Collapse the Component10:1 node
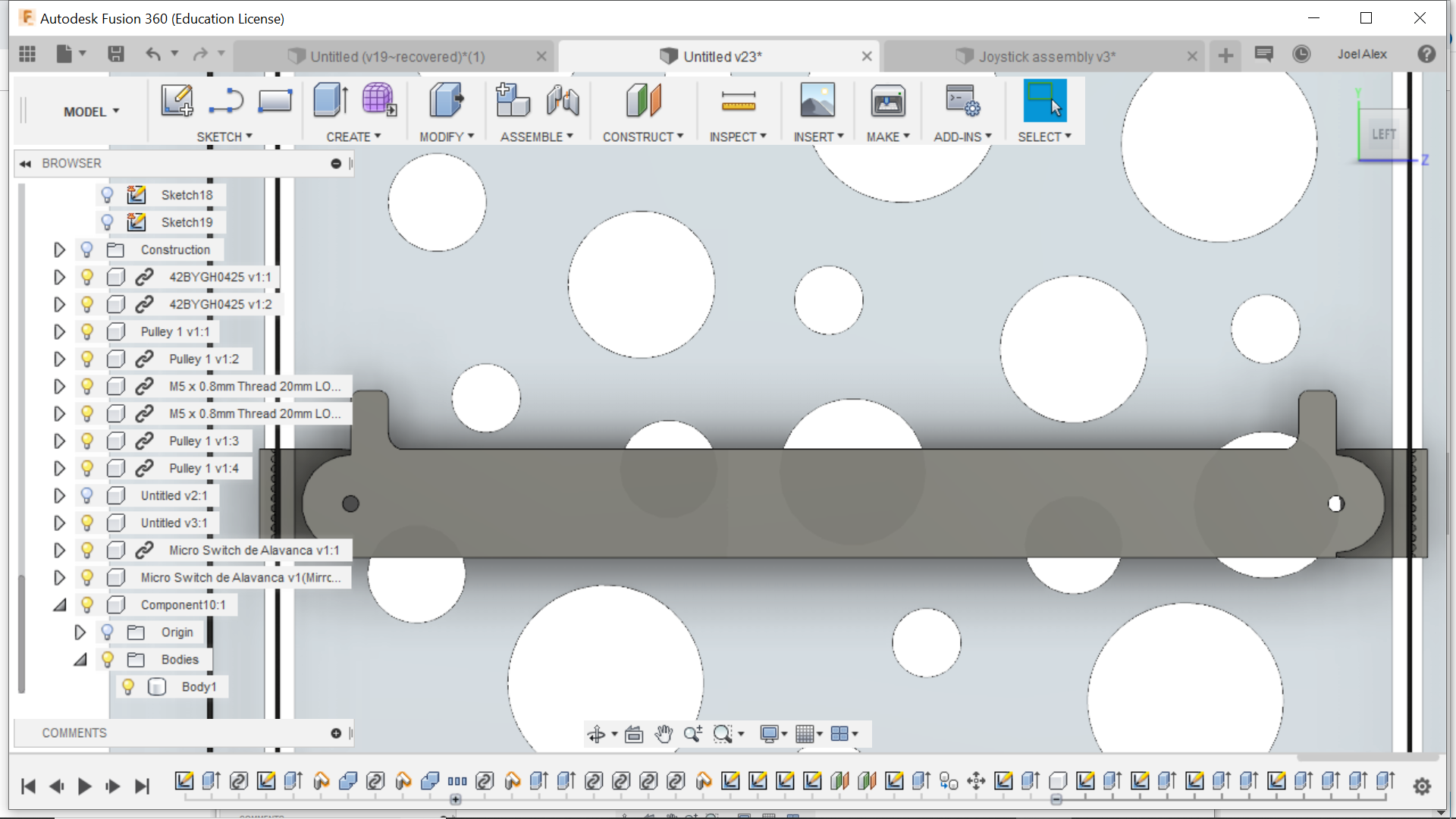 pyautogui.click(x=59, y=604)
